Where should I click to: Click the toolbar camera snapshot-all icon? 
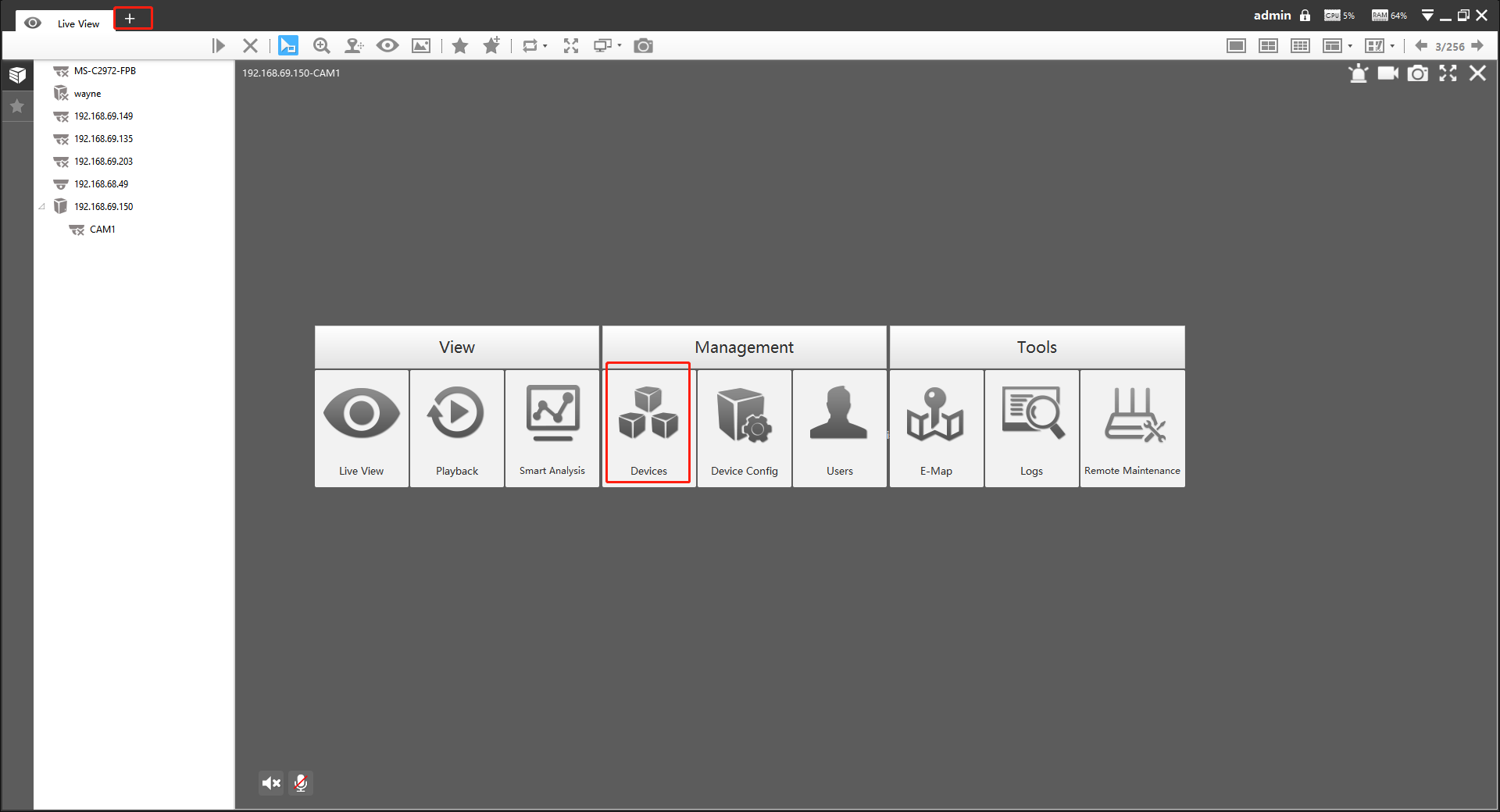click(643, 46)
